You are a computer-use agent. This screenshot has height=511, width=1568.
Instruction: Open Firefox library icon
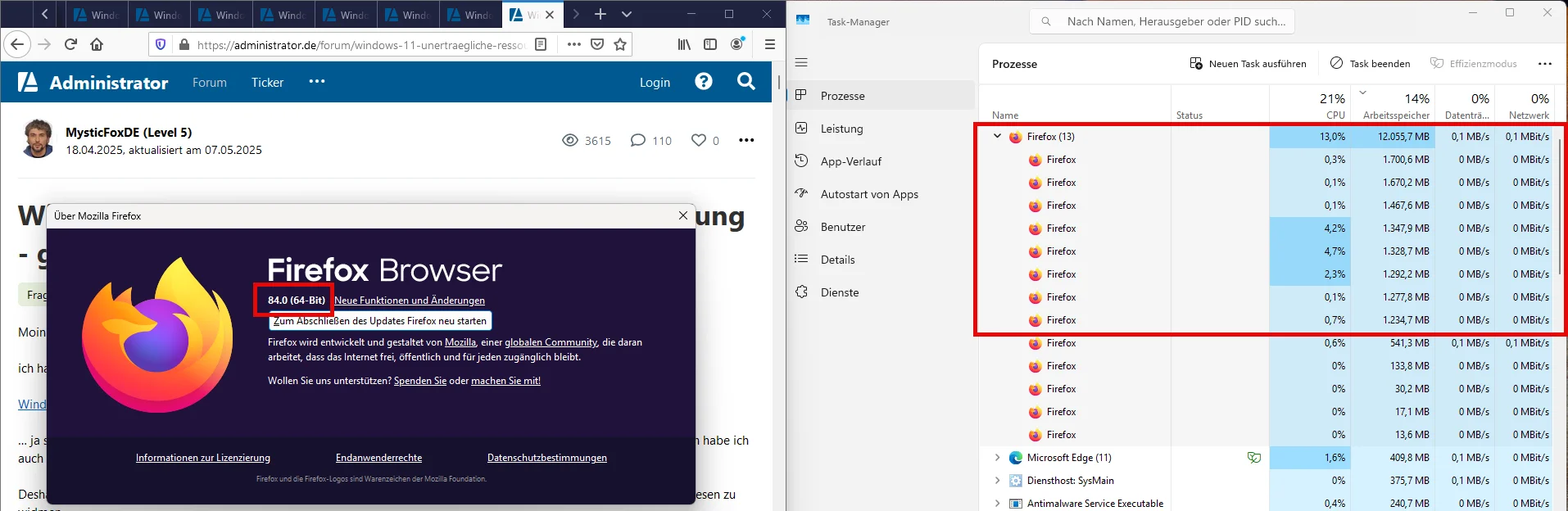684,45
